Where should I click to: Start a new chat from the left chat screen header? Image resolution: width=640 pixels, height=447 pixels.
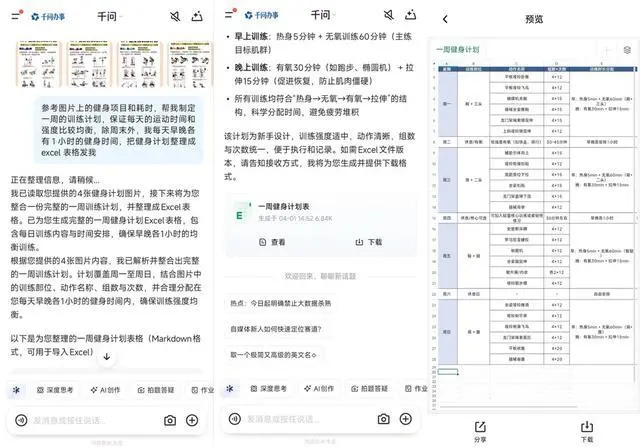[x=197, y=16]
